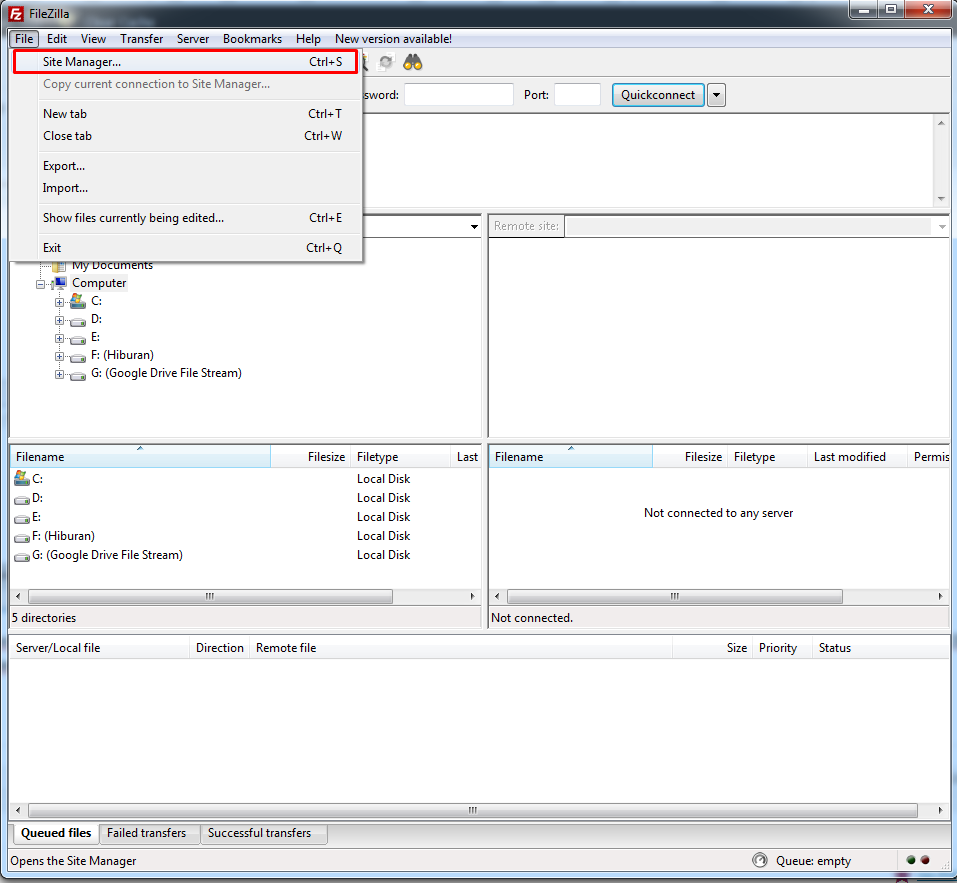Open the View menu
This screenshot has width=957, height=883.
(93, 38)
